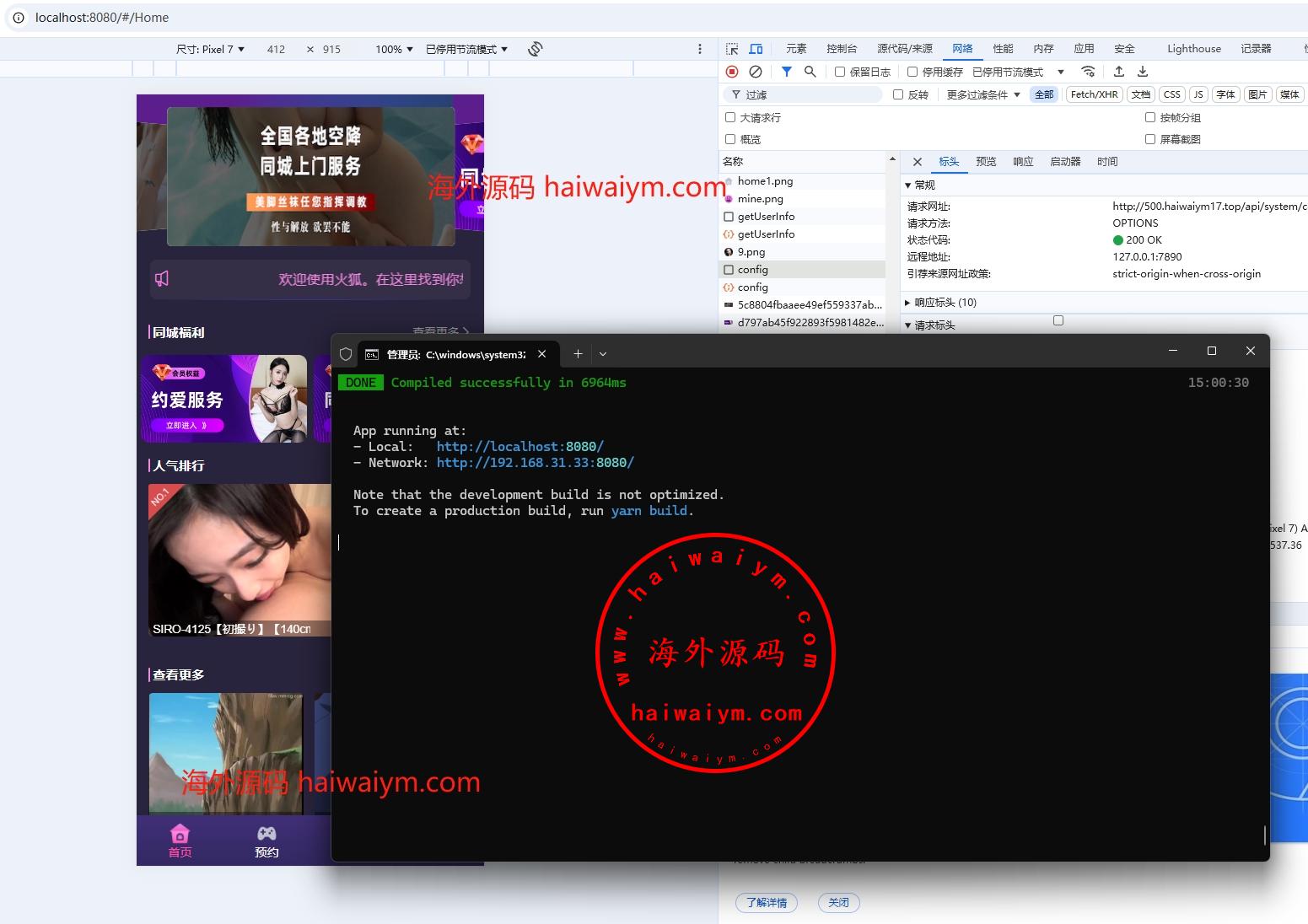Click the rotate screen icon
This screenshot has height=924, width=1308.
tap(535, 49)
